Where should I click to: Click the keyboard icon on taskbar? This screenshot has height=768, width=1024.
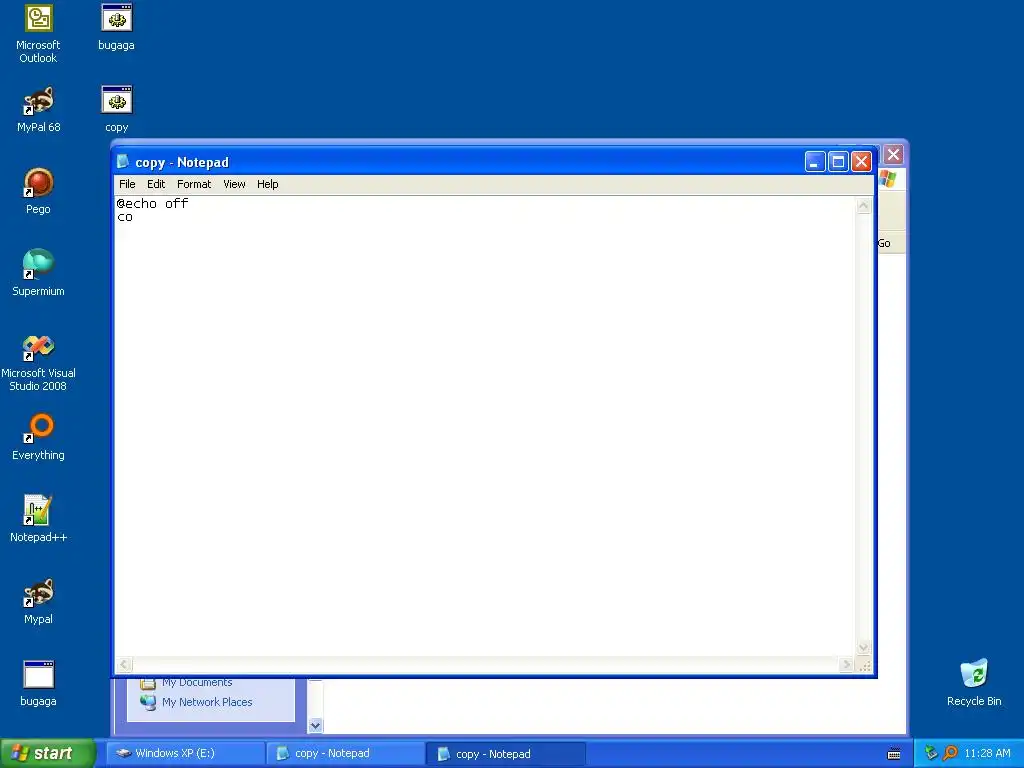(894, 754)
